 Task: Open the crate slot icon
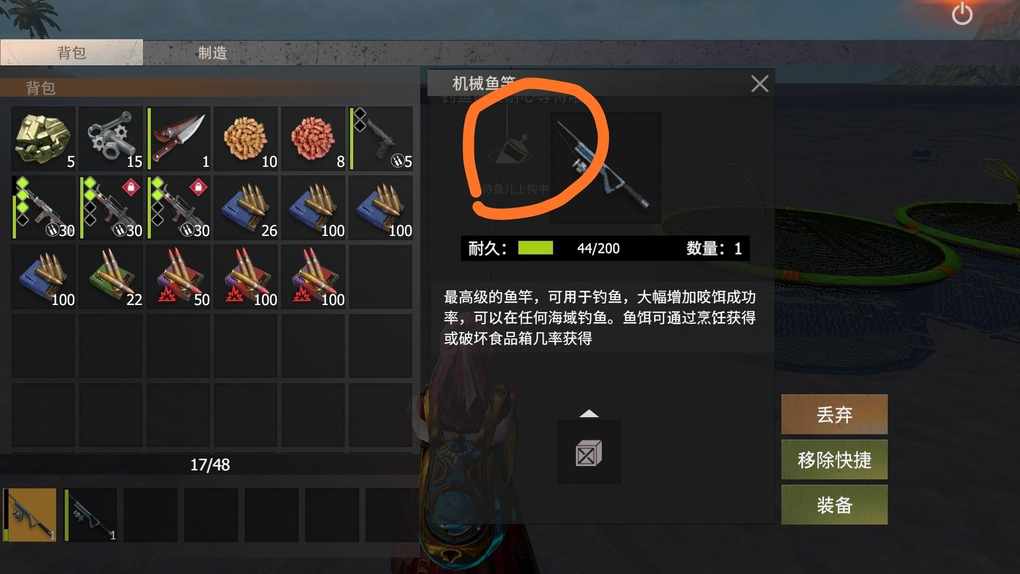pyautogui.click(x=589, y=453)
